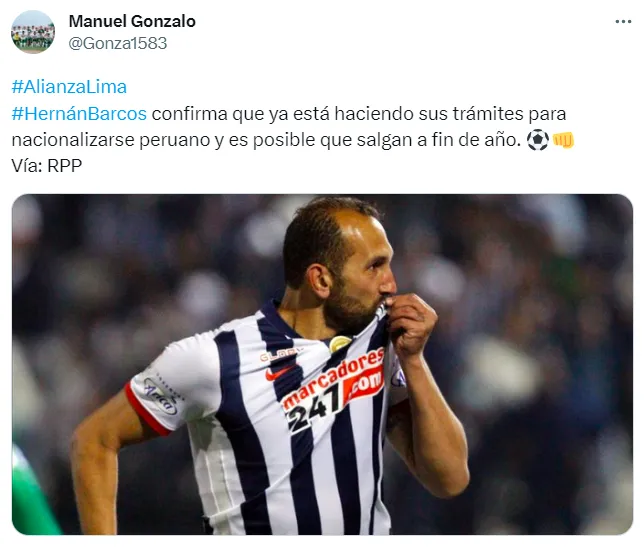Click the soccer ball emoji
The image size is (644, 547).
click(538, 140)
